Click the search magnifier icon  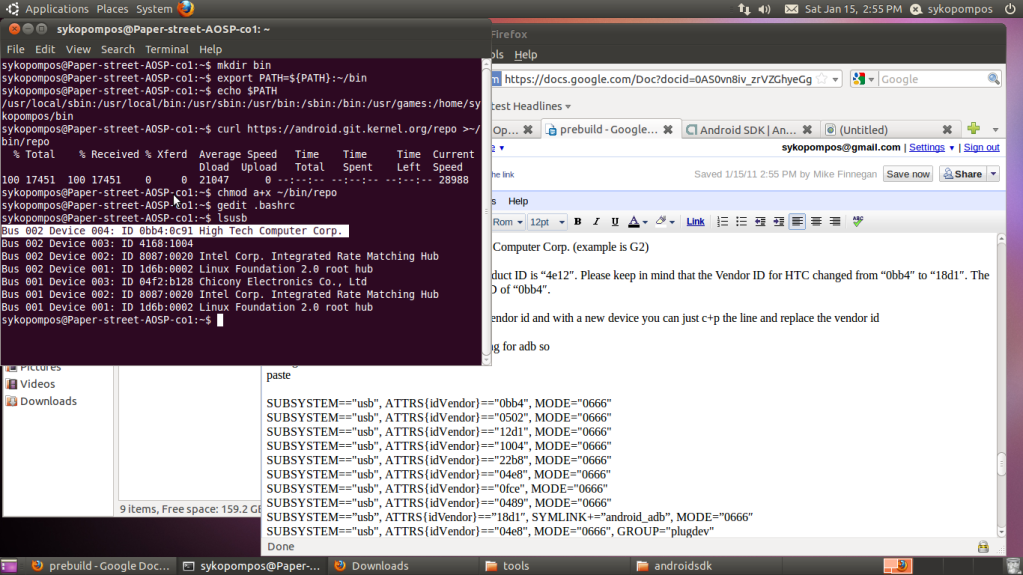click(993, 79)
